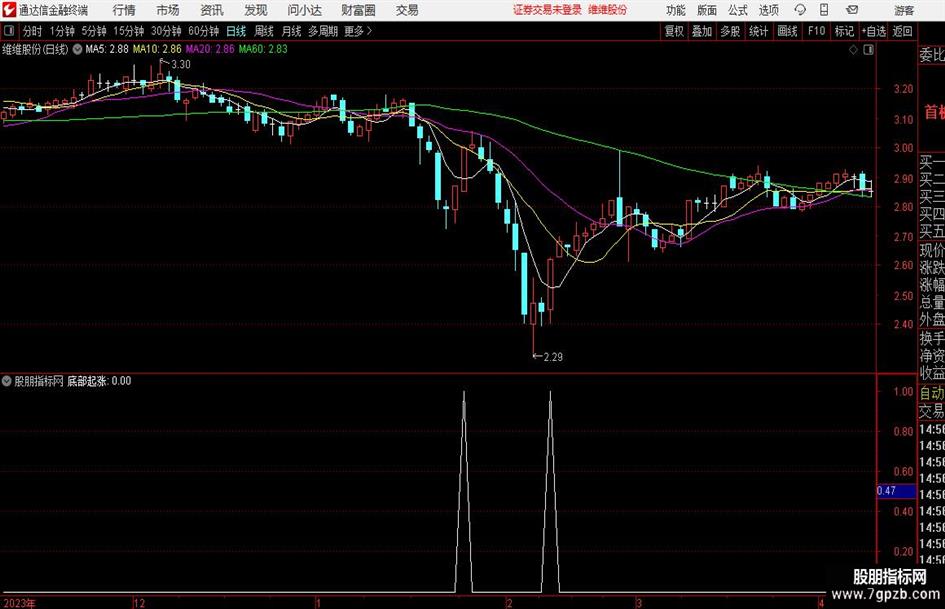
Task: Open the 交易 menu
Action: pos(407,10)
